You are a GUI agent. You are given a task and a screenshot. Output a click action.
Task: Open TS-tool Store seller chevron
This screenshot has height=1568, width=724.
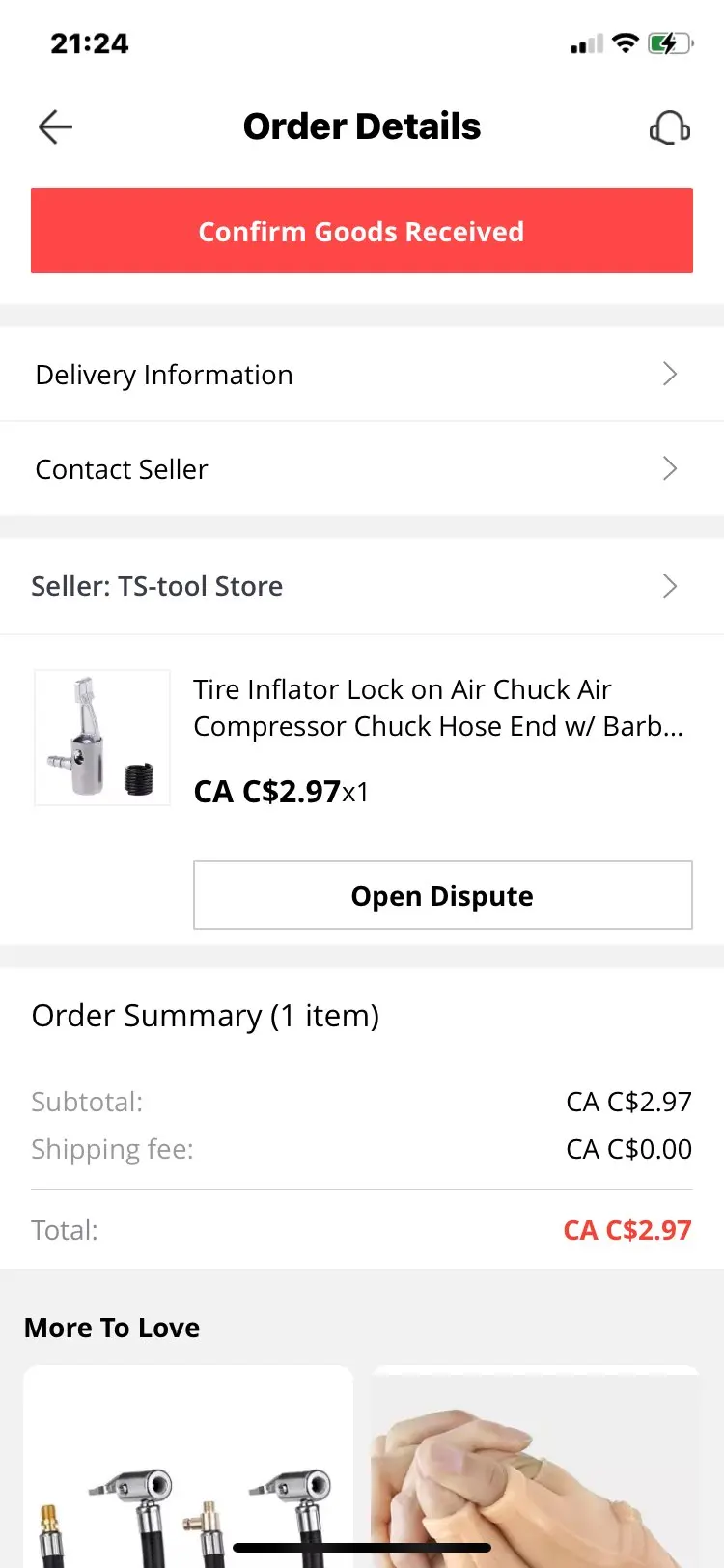coord(670,586)
